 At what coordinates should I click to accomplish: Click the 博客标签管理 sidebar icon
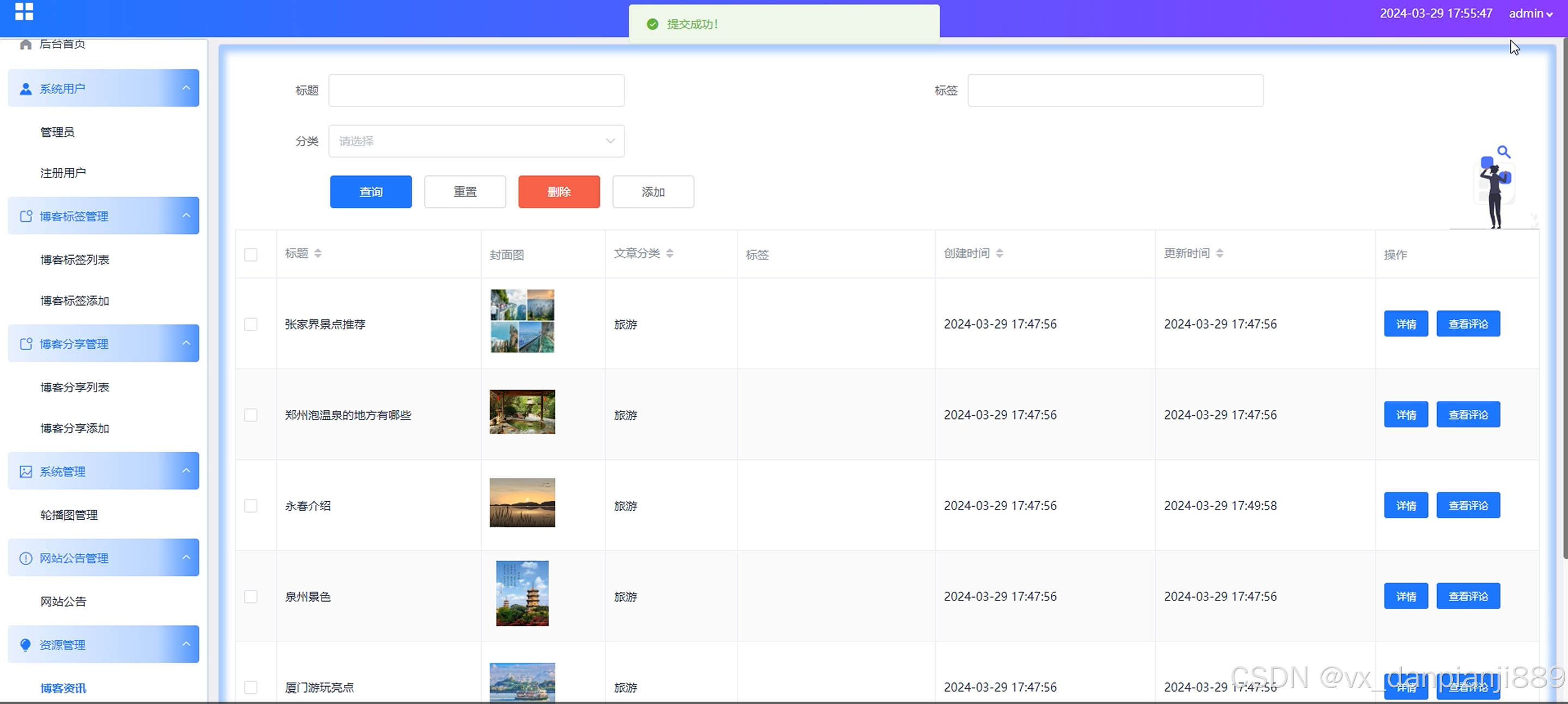tap(26, 217)
